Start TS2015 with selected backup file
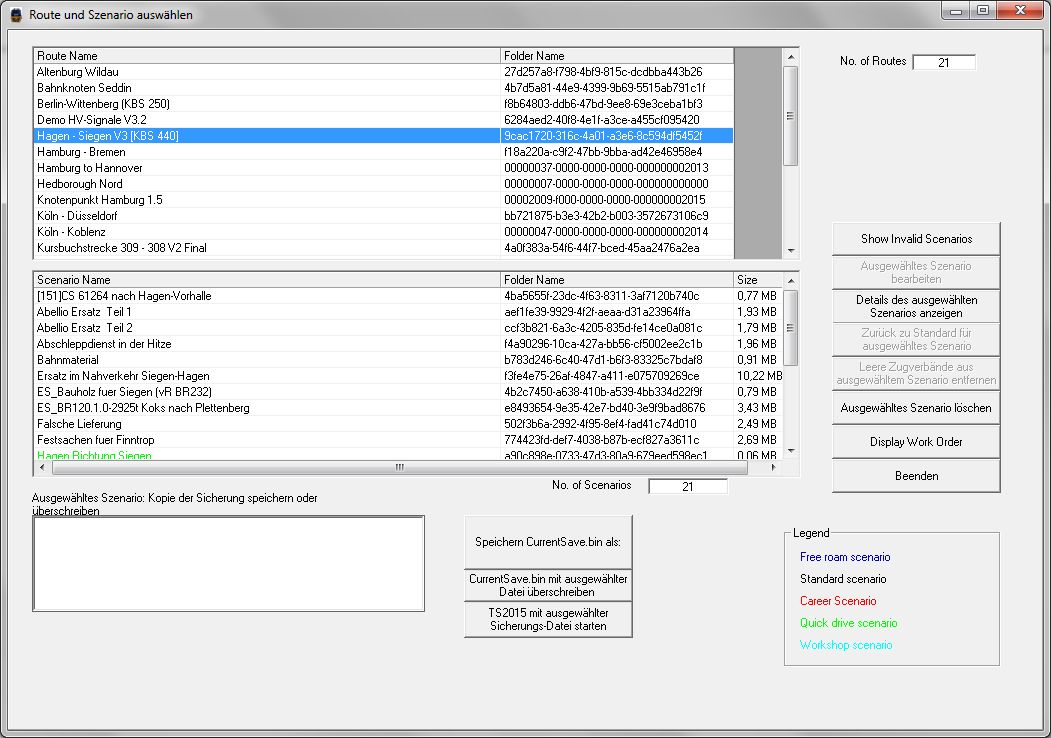 (548, 619)
